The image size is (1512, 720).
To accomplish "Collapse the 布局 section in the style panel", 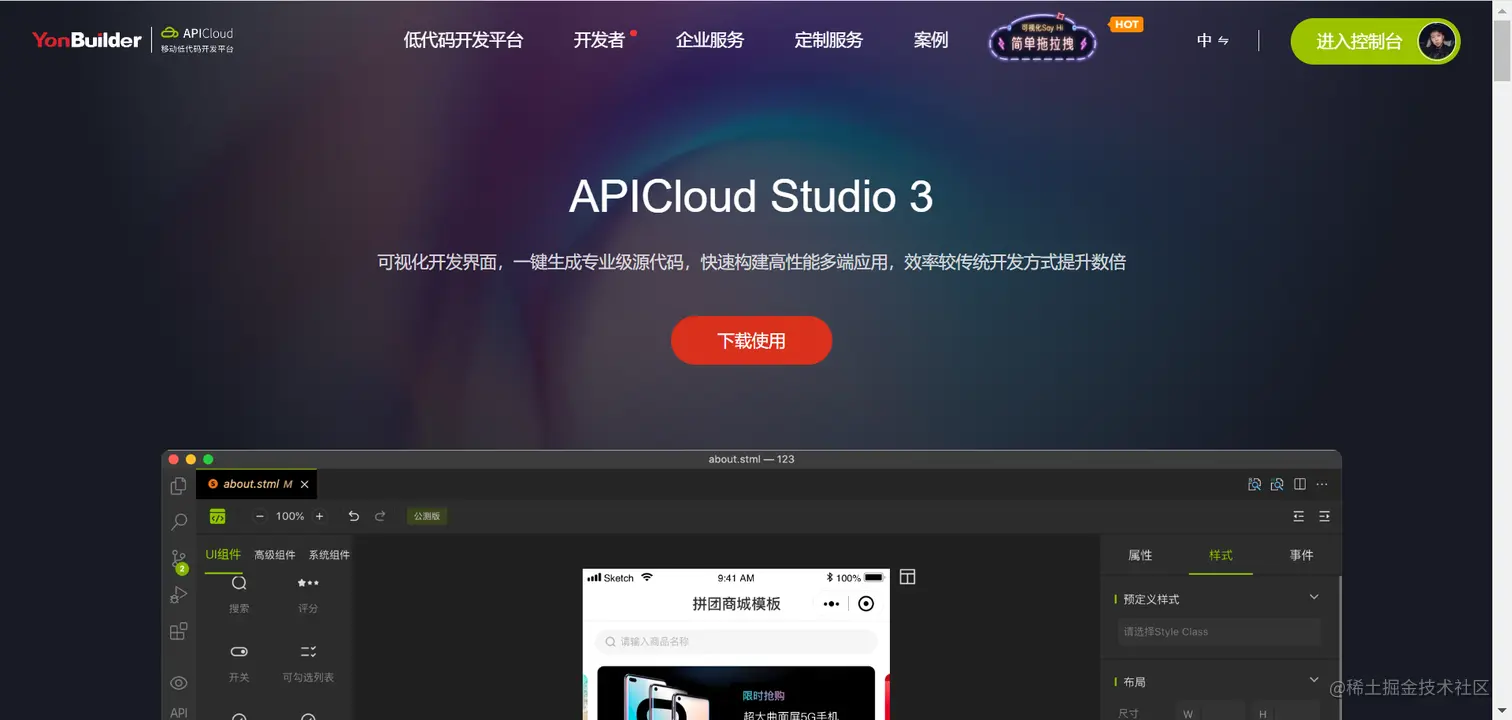I will pyautogui.click(x=1314, y=681).
